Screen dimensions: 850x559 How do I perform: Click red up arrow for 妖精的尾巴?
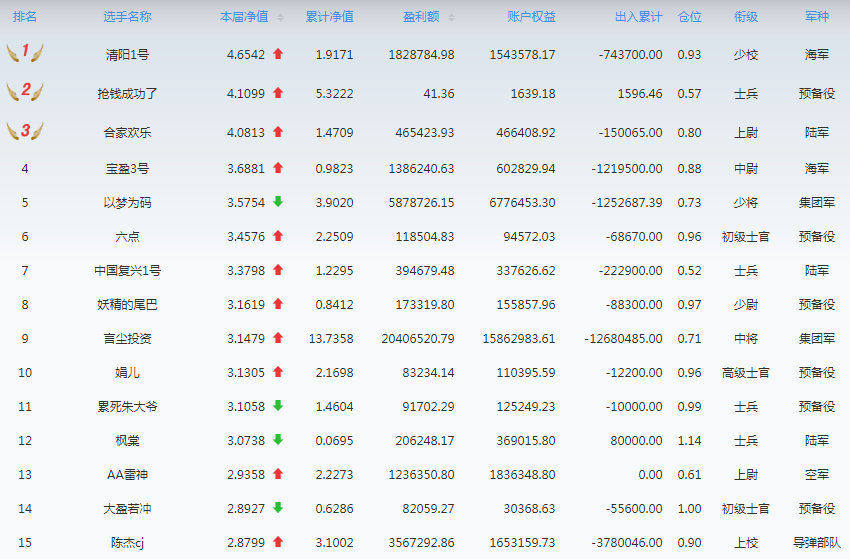tap(278, 304)
